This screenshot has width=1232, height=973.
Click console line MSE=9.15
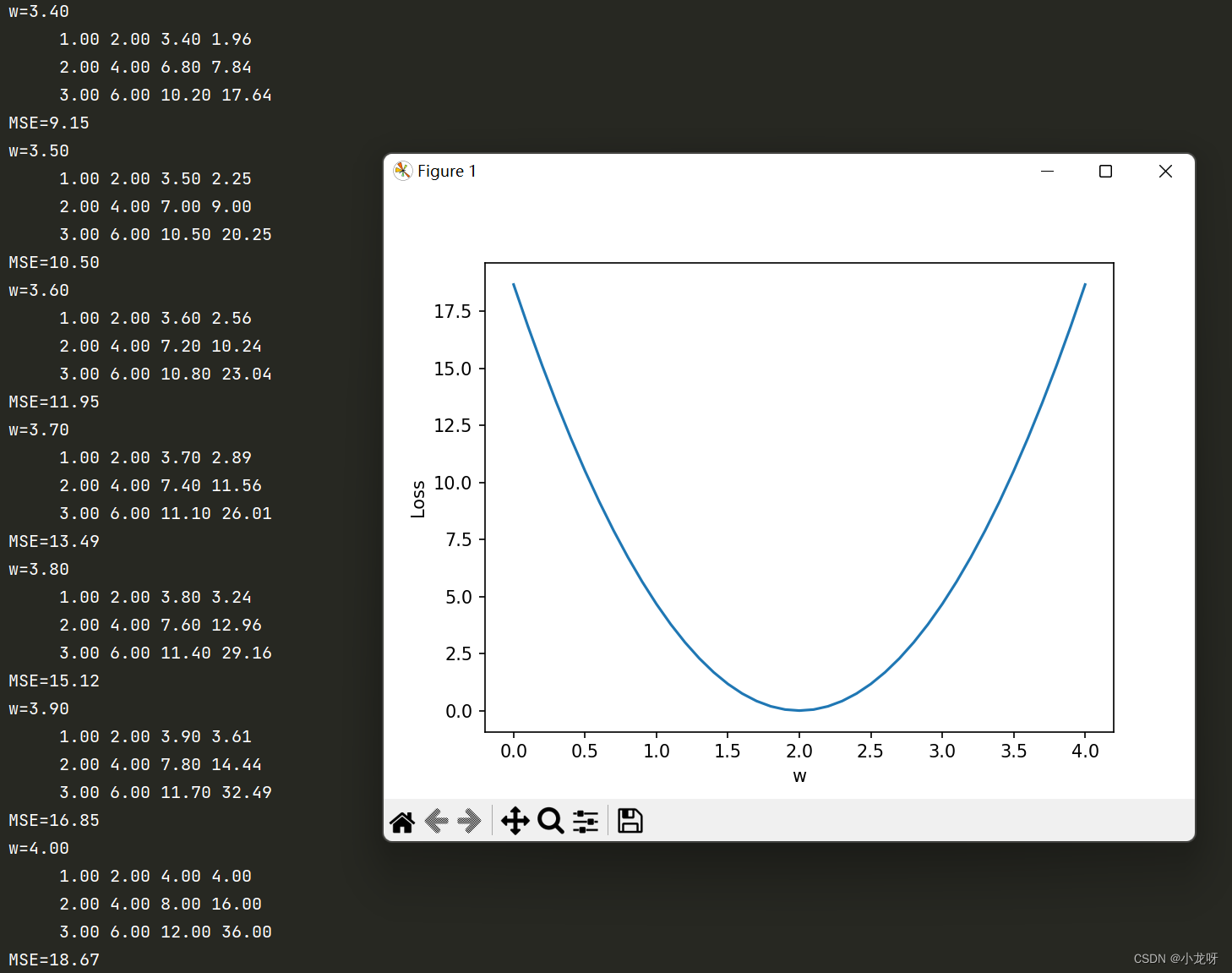coord(49,123)
